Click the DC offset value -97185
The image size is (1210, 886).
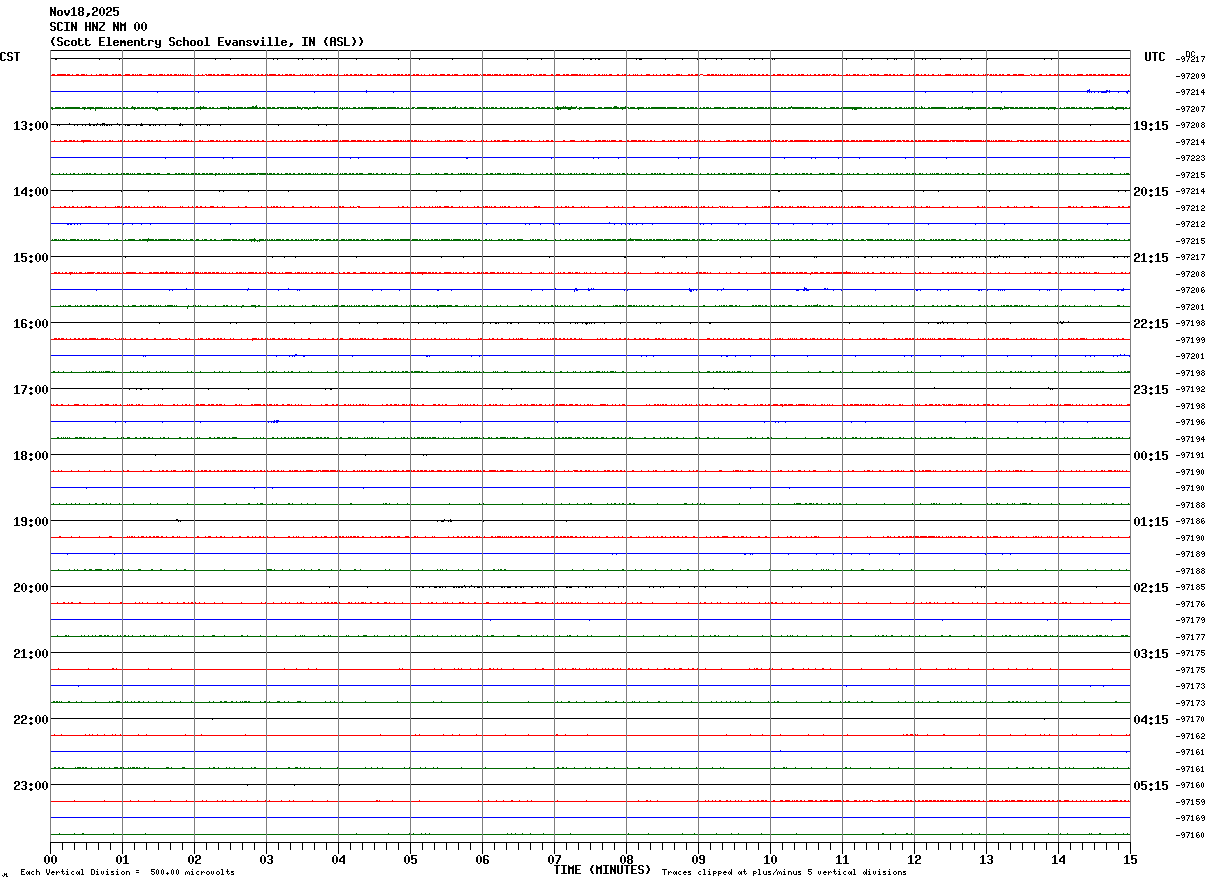click(x=1190, y=588)
